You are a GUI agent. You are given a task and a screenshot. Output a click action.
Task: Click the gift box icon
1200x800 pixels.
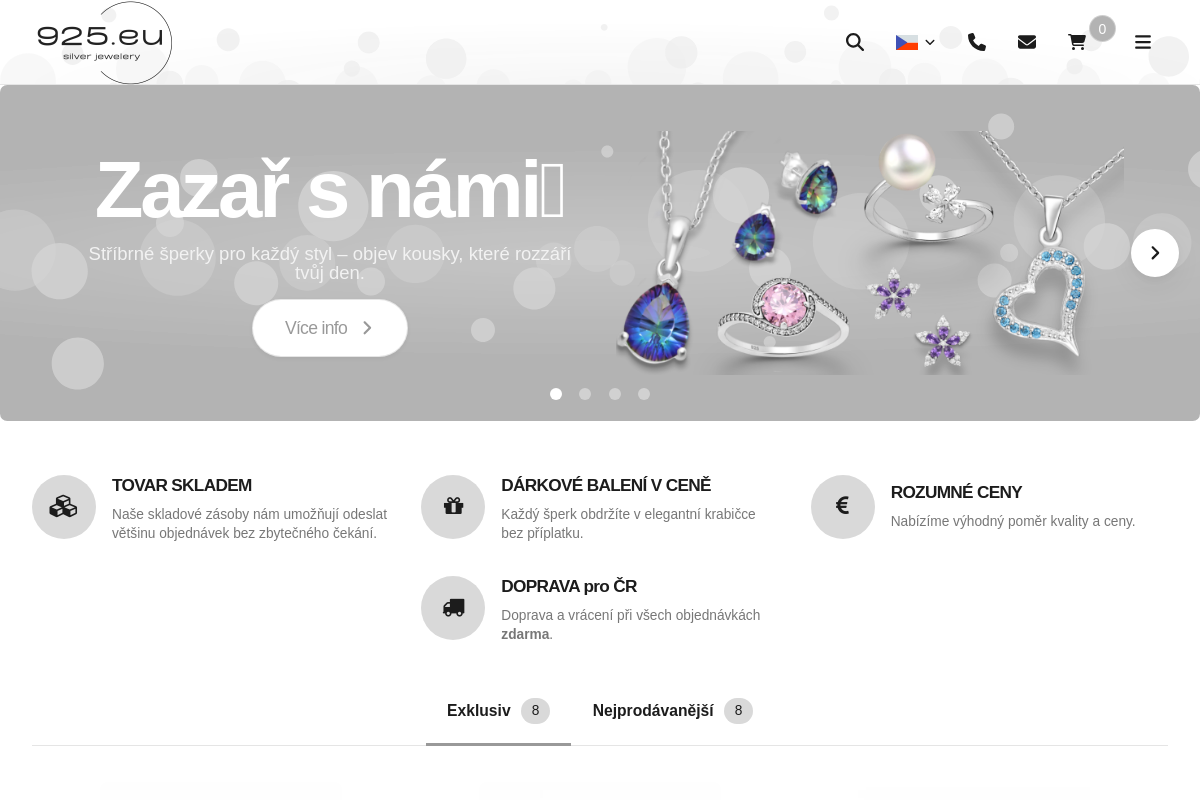click(453, 507)
